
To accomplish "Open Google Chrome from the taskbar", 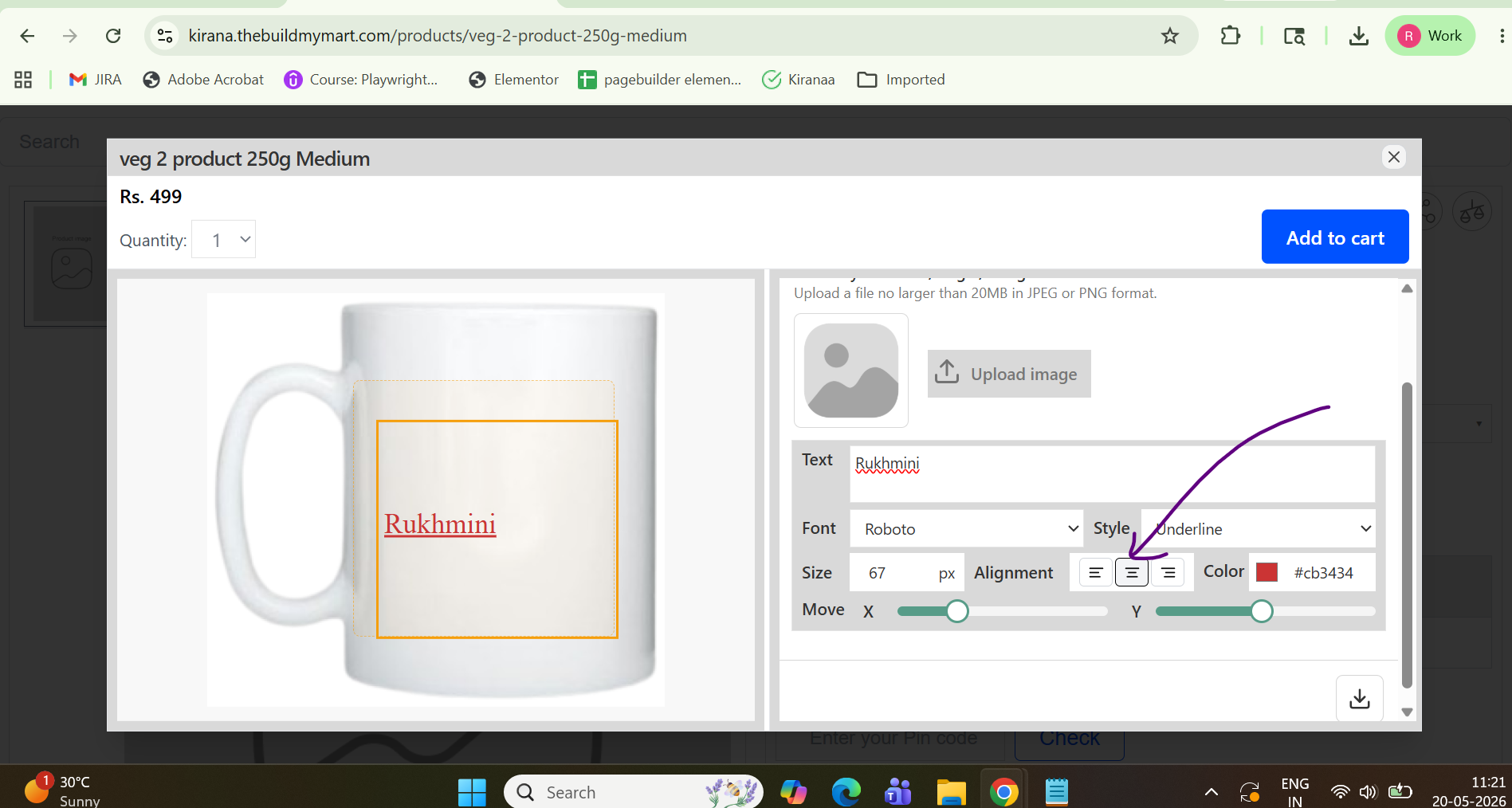I will click(1003, 792).
